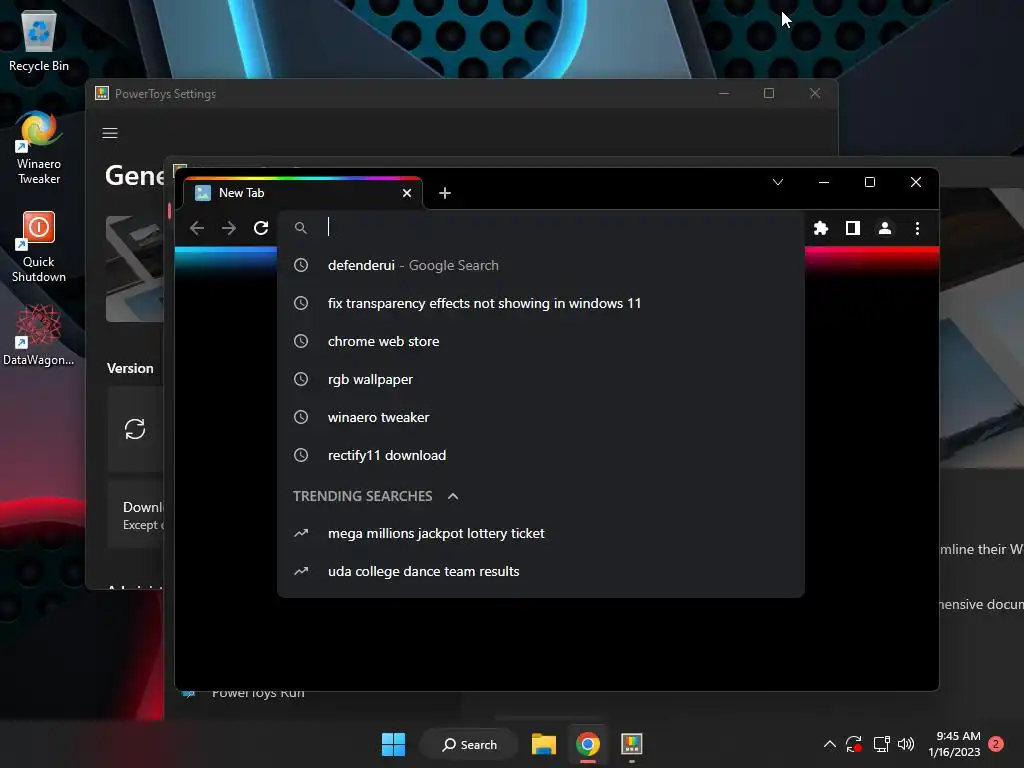
Task: Click Chrome's back navigation arrow
Action: point(197,228)
